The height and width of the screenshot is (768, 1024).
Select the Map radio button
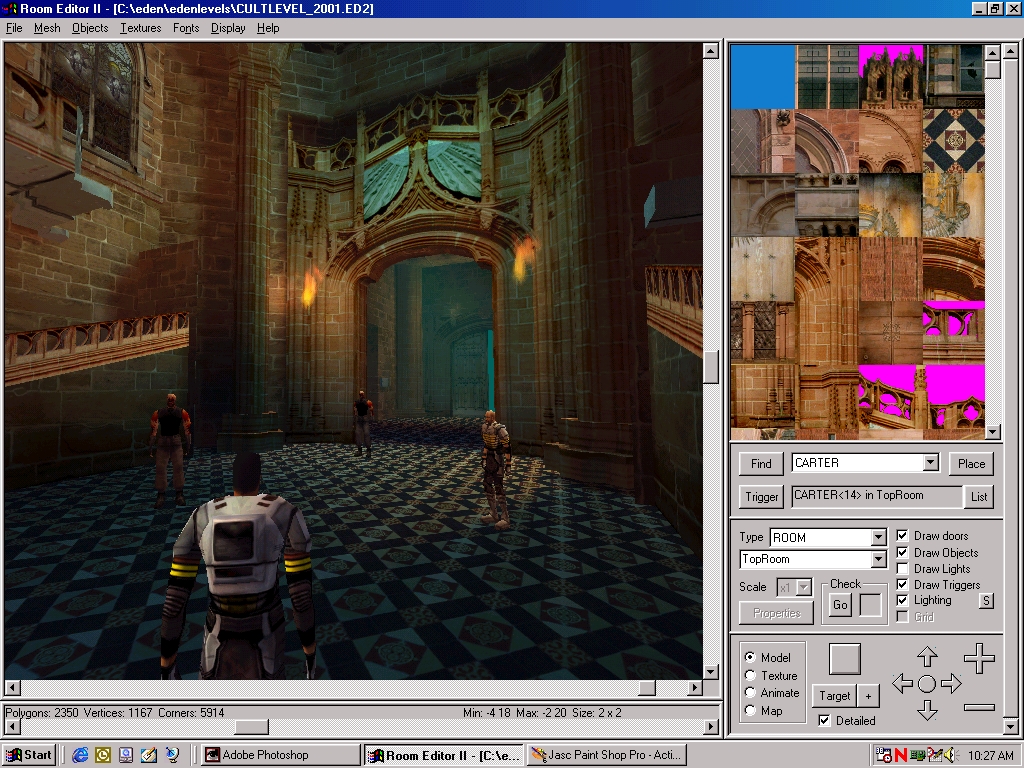pos(750,711)
